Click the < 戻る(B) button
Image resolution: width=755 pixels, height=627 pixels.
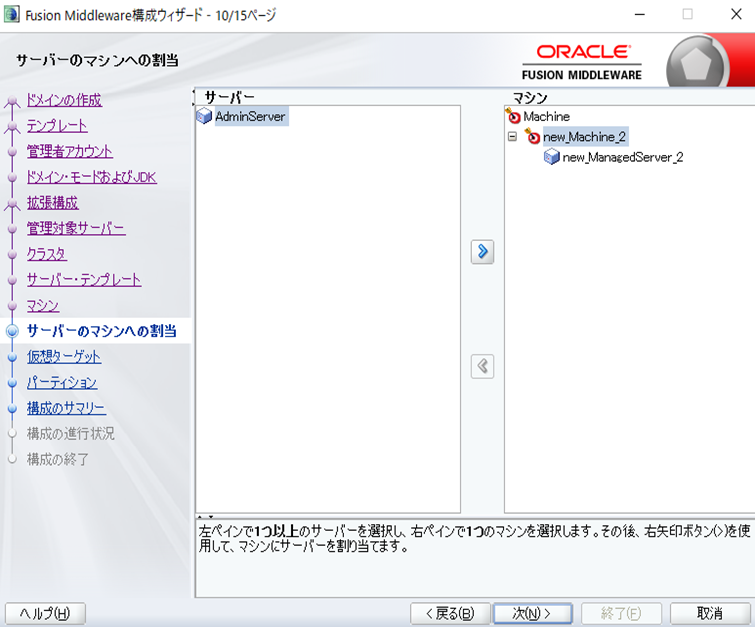pos(449,613)
